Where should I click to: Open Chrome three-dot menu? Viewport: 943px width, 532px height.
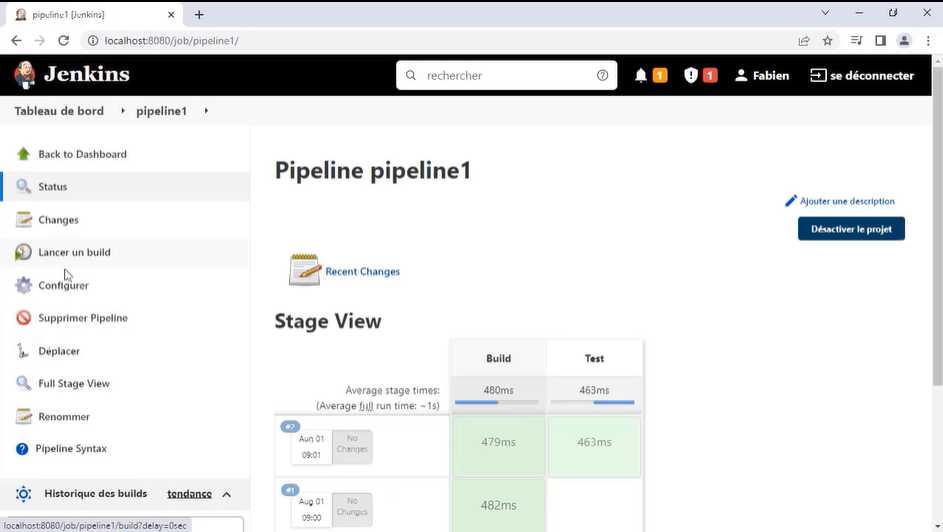(x=928, y=40)
